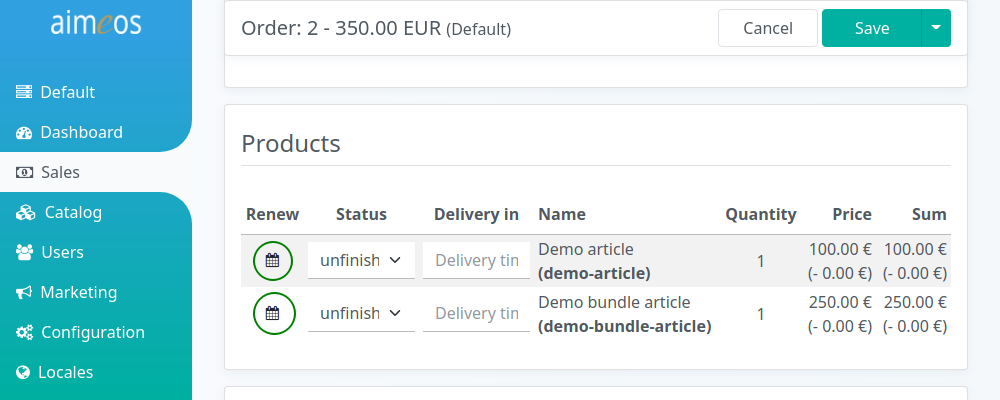Click the Locales globe icon
1000x400 pixels.
point(23,373)
